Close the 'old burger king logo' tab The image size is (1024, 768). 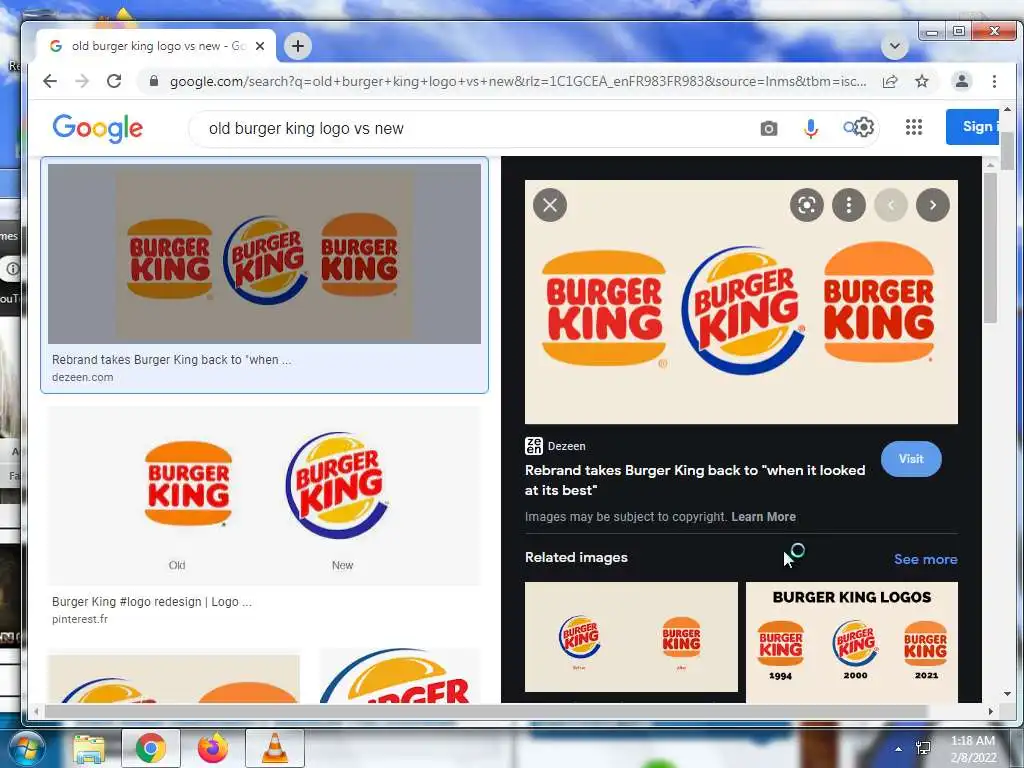tap(260, 46)
